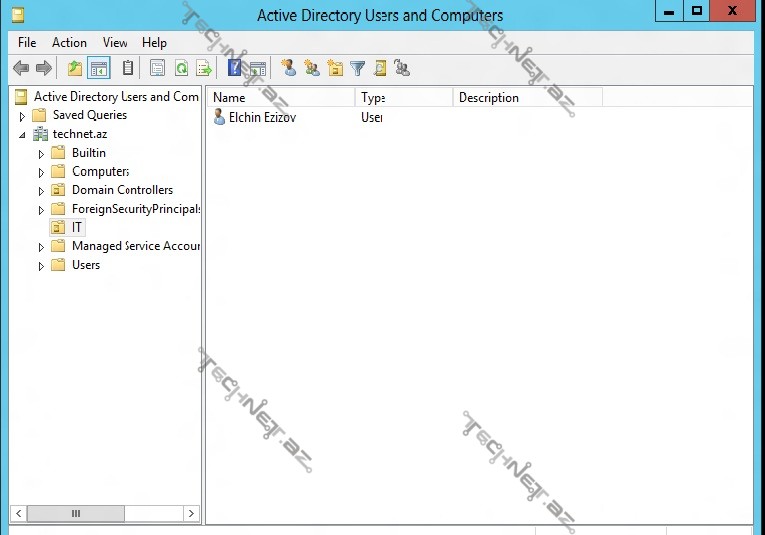Expand the Builtin container

tap(41, 154)
